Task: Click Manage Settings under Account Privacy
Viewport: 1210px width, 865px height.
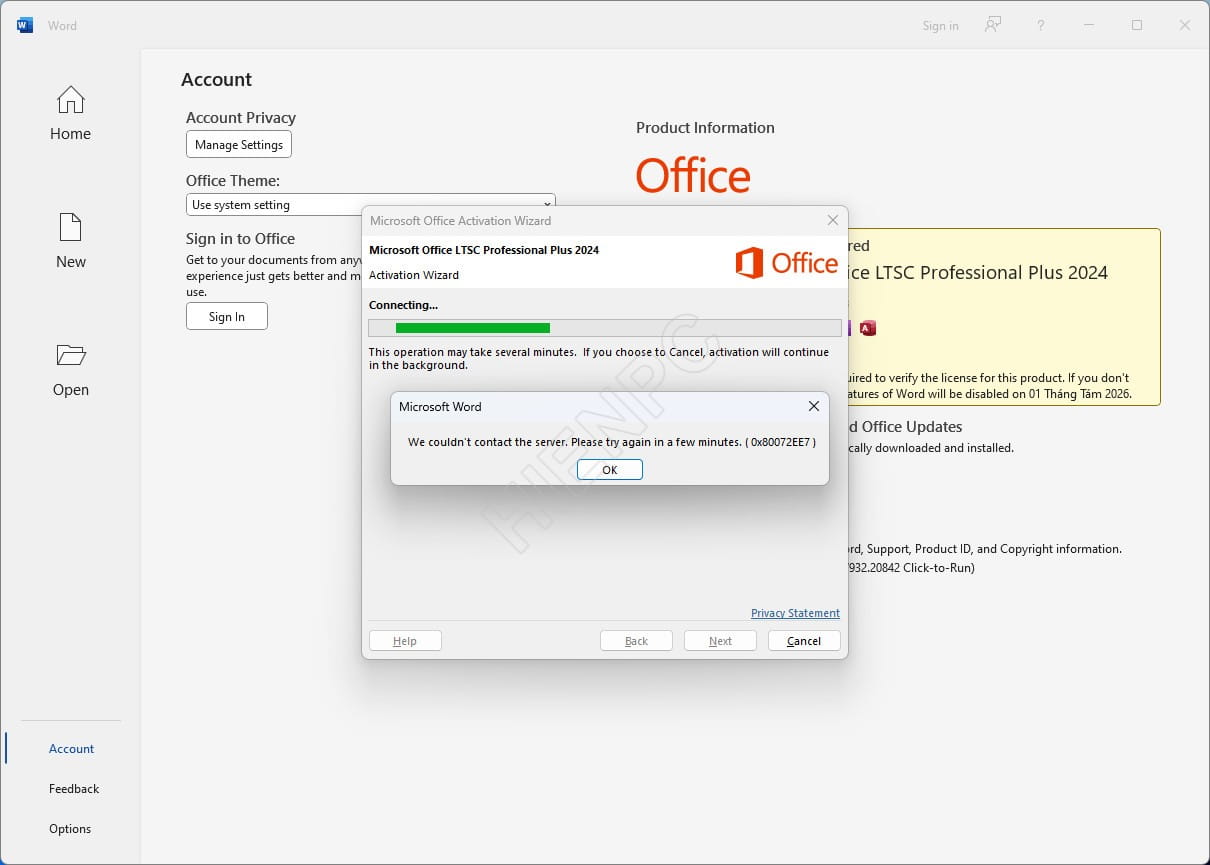Action: point(239,144)
